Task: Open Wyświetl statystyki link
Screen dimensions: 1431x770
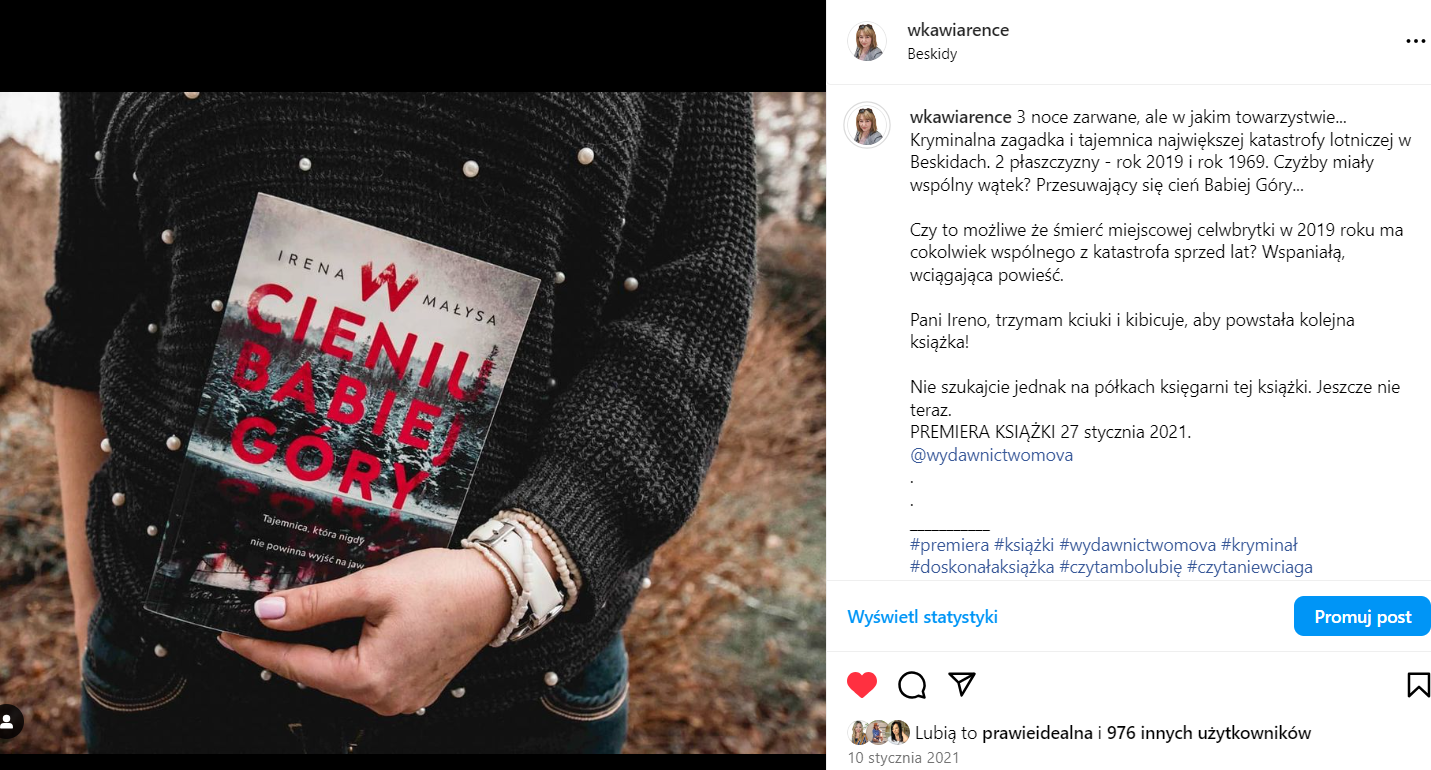Action: click(x=922, y=617)
